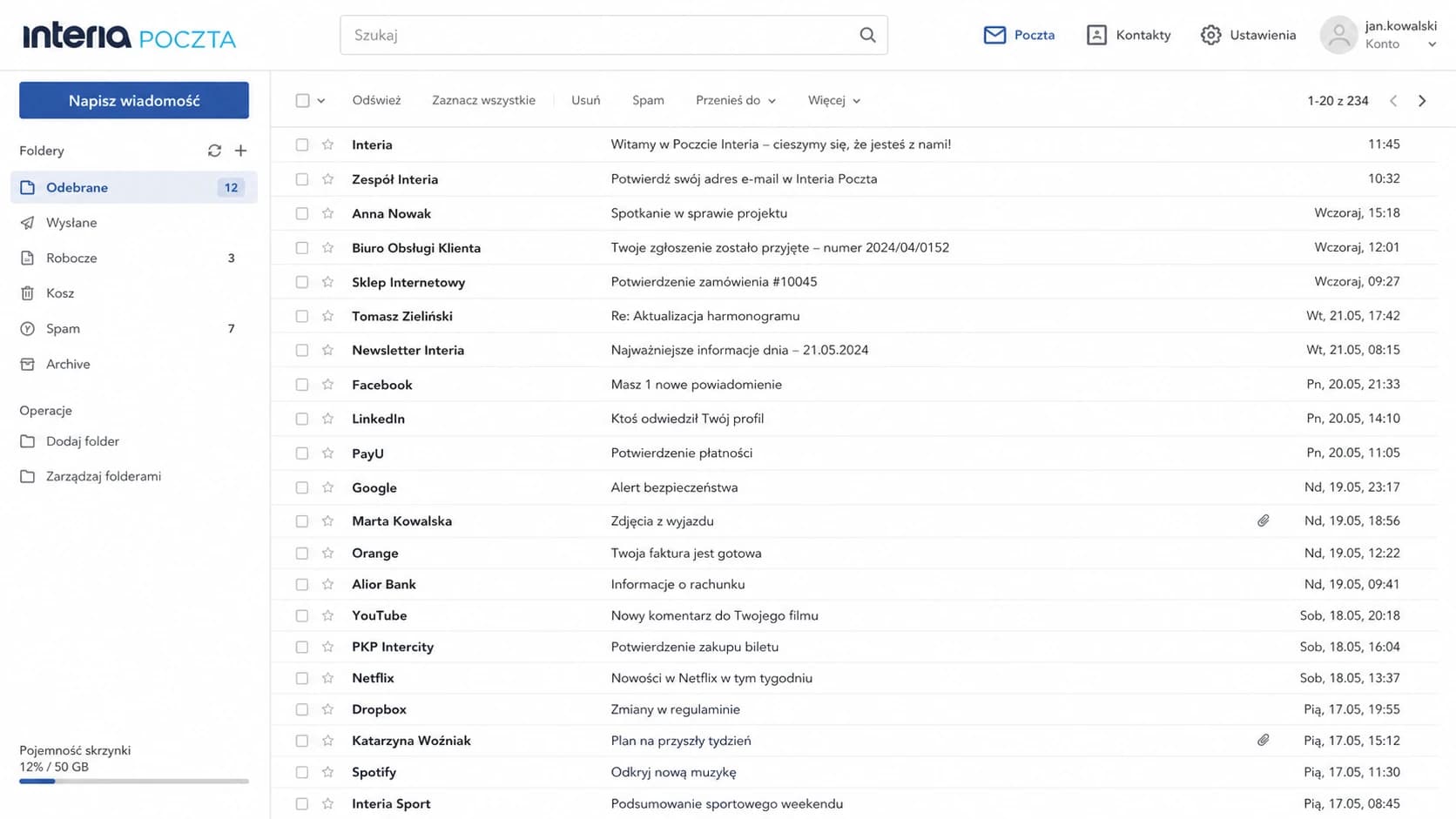Click attachment icon on Katarzyna Woźniak message

click(1263, 740)
